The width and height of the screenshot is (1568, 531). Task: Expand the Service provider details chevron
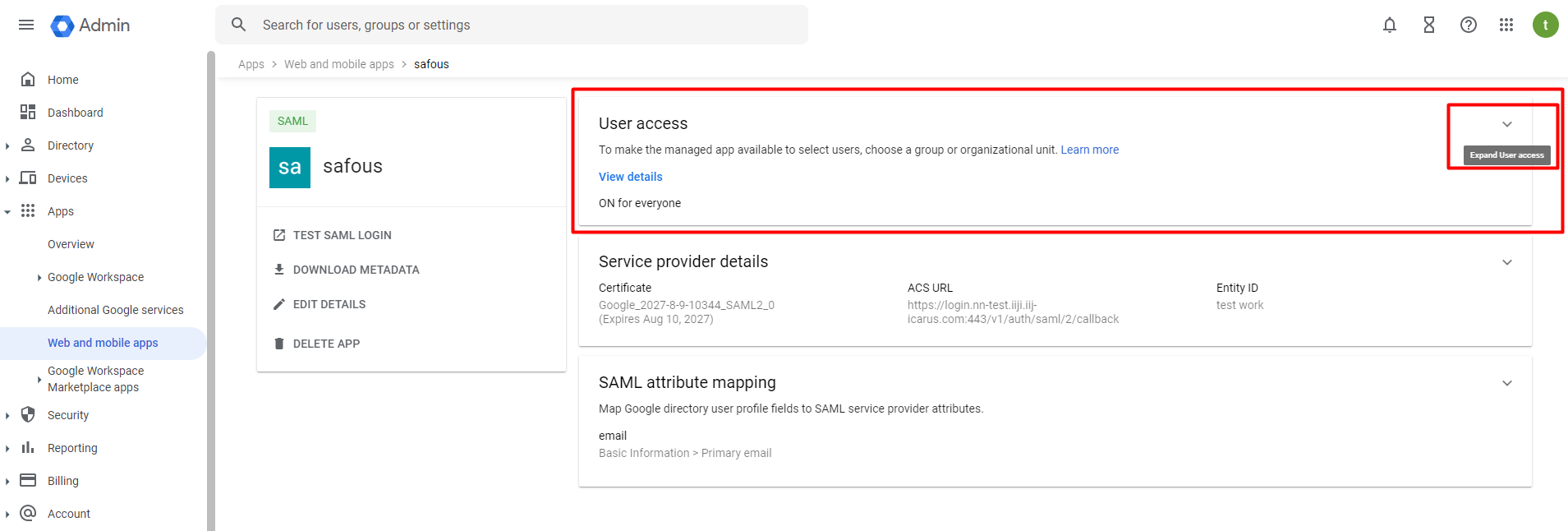tap(1506, 262)
